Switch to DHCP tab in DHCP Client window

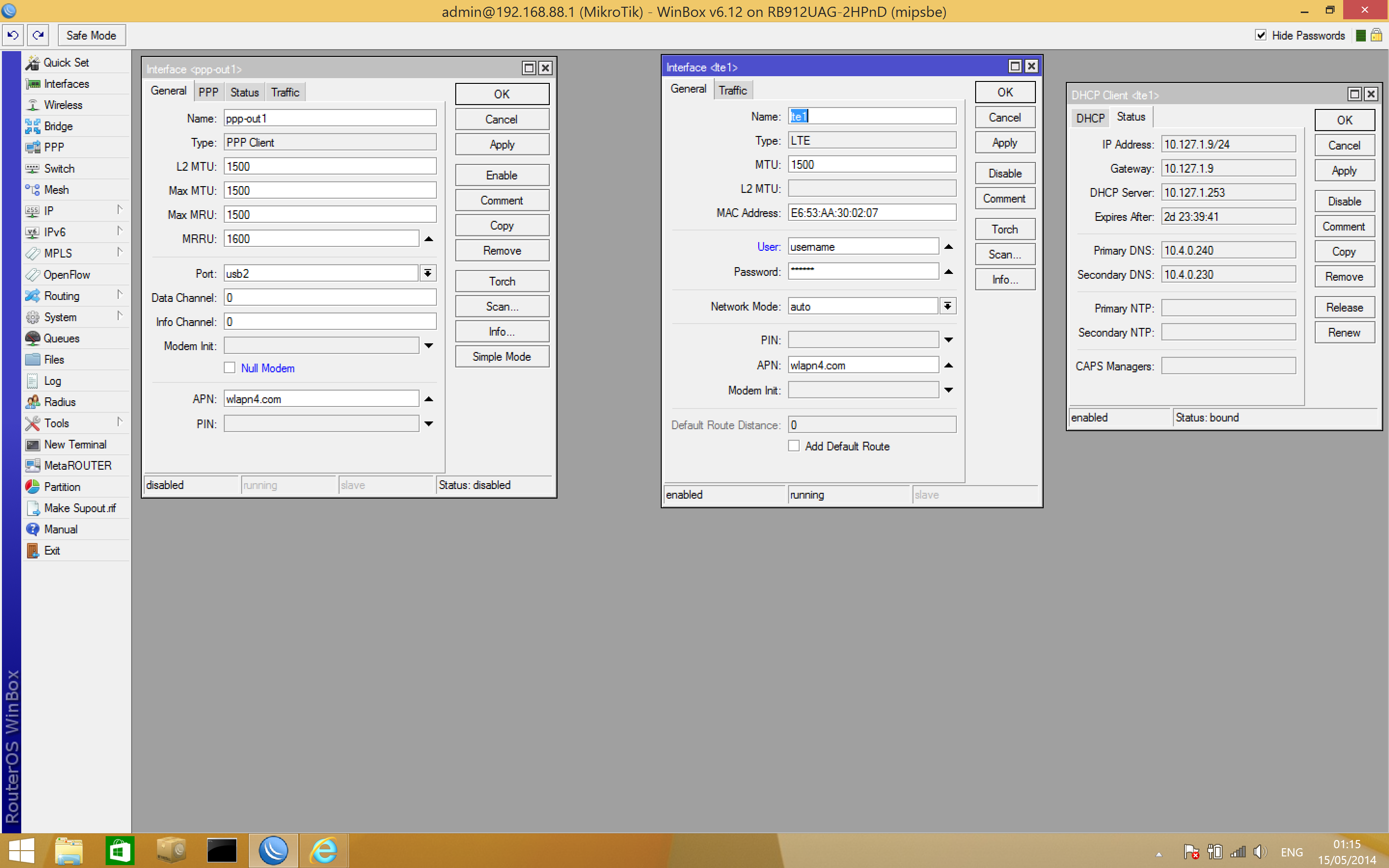coord(1090,118)
